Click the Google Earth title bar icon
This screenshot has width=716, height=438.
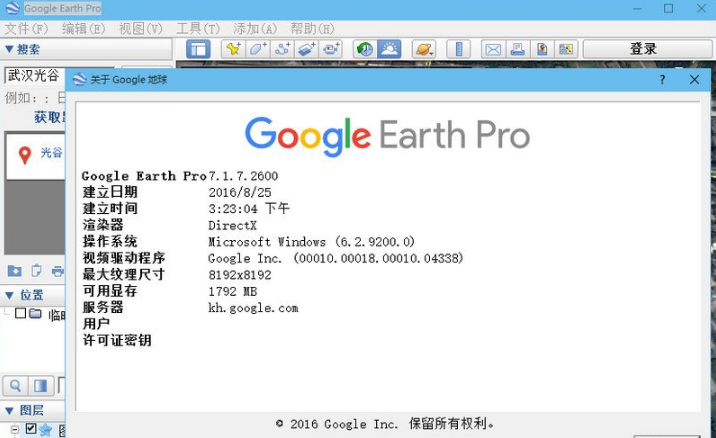pyautogui.click(x=12, y=8)
